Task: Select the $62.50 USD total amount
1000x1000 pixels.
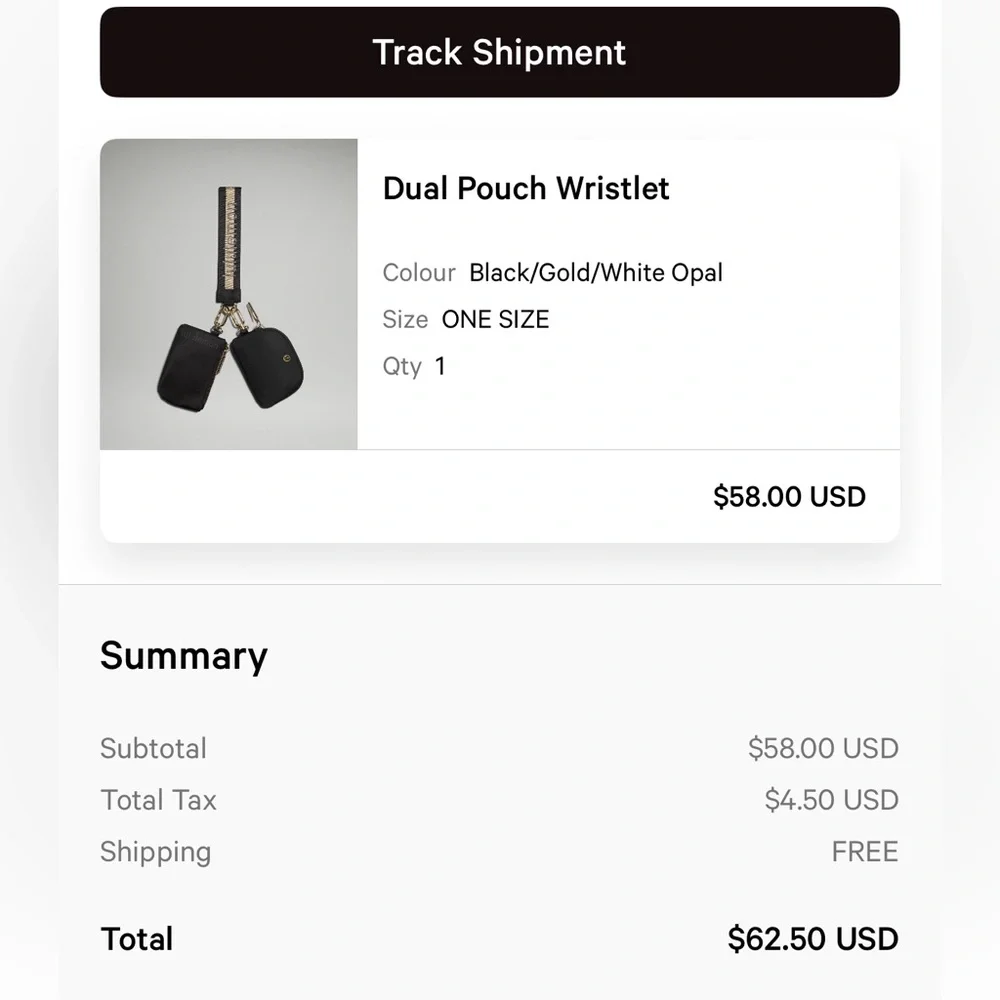Action: tap(813, 939)
